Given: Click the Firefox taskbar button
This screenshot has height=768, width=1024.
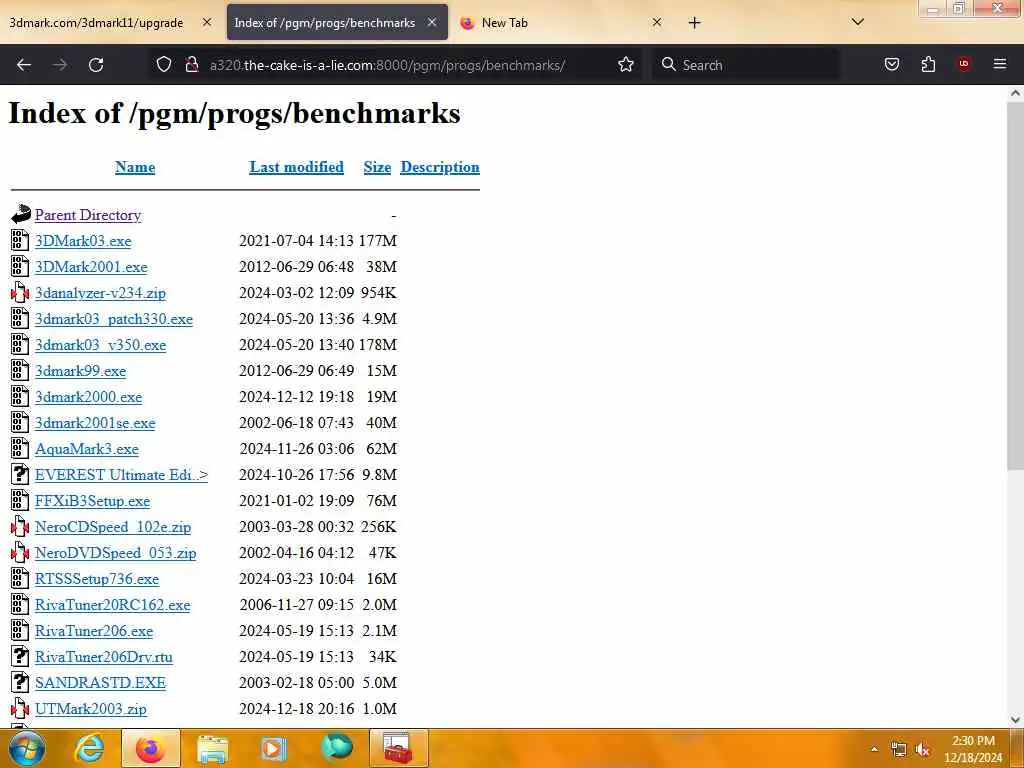Looking at the screenshot, I should click(150, 748).
